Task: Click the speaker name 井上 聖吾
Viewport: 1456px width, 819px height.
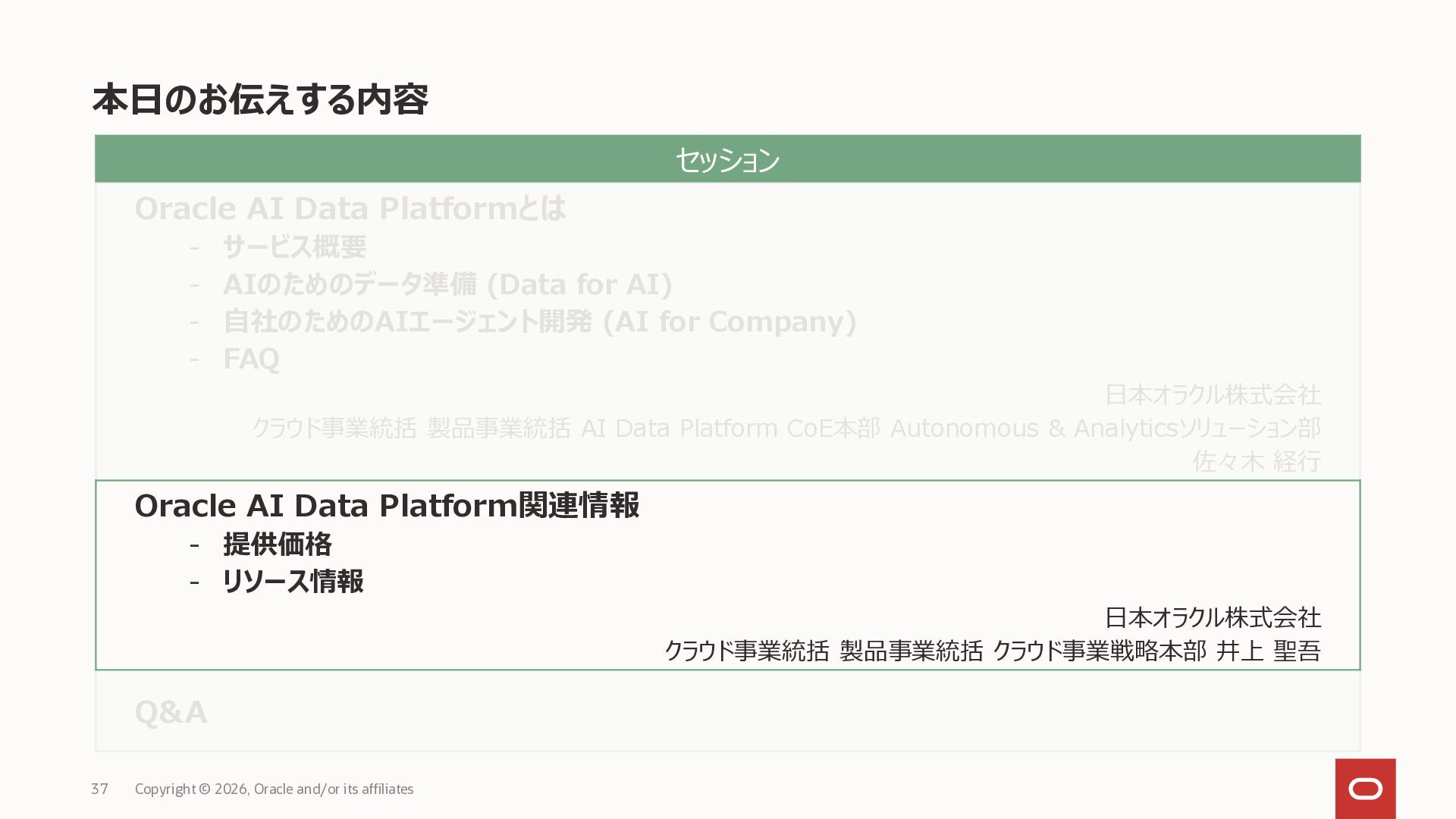Action: coord(1268,651)
